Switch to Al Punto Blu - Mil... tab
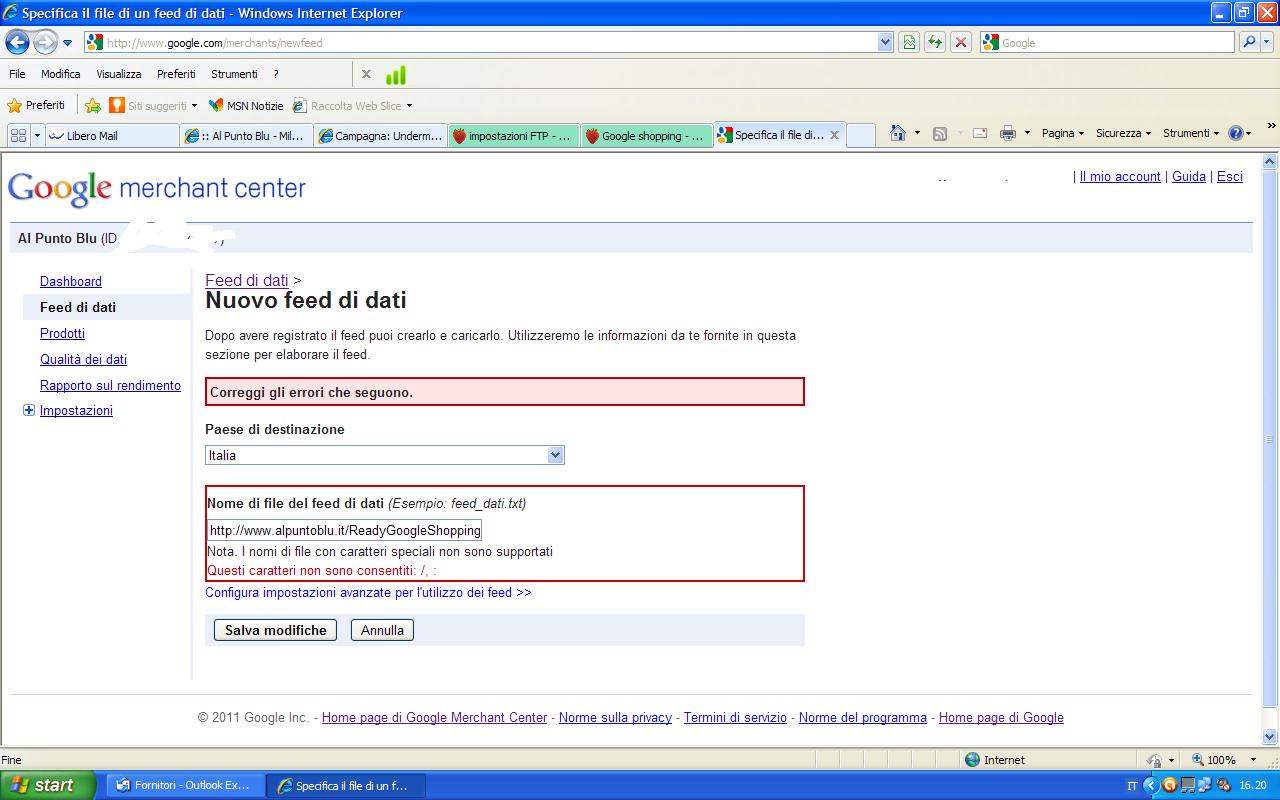The height and width of the screenshot is (800, 1280). coord(247,136)
